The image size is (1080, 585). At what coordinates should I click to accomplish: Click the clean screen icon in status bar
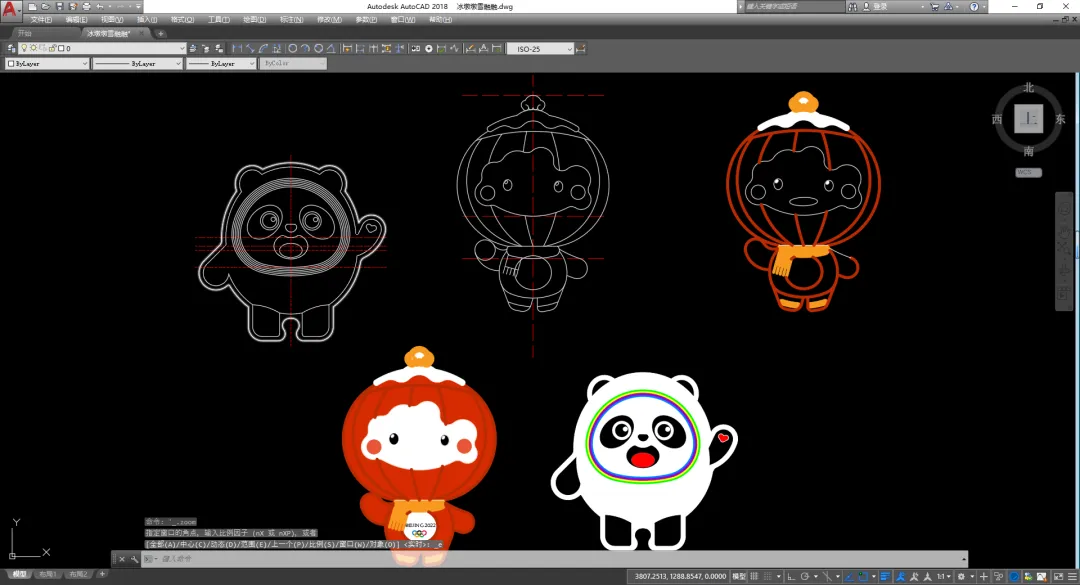[x=1058, y=576]
